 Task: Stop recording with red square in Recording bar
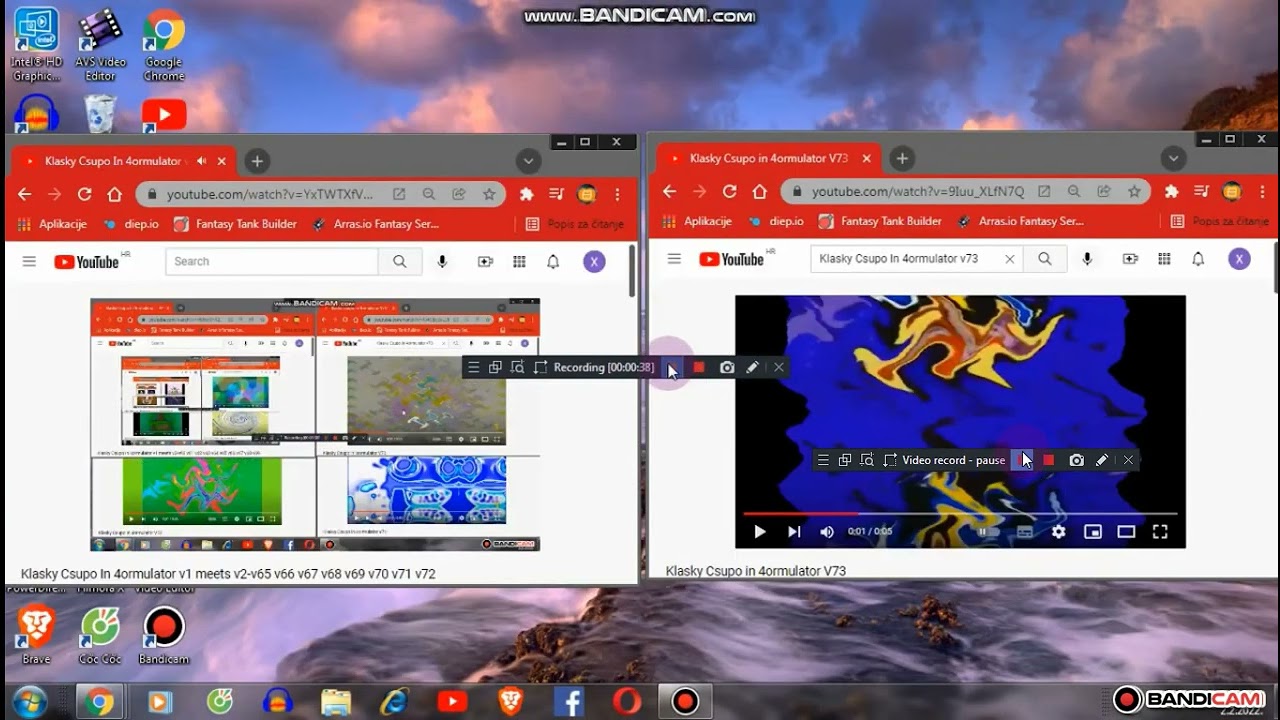coord(699,367)
